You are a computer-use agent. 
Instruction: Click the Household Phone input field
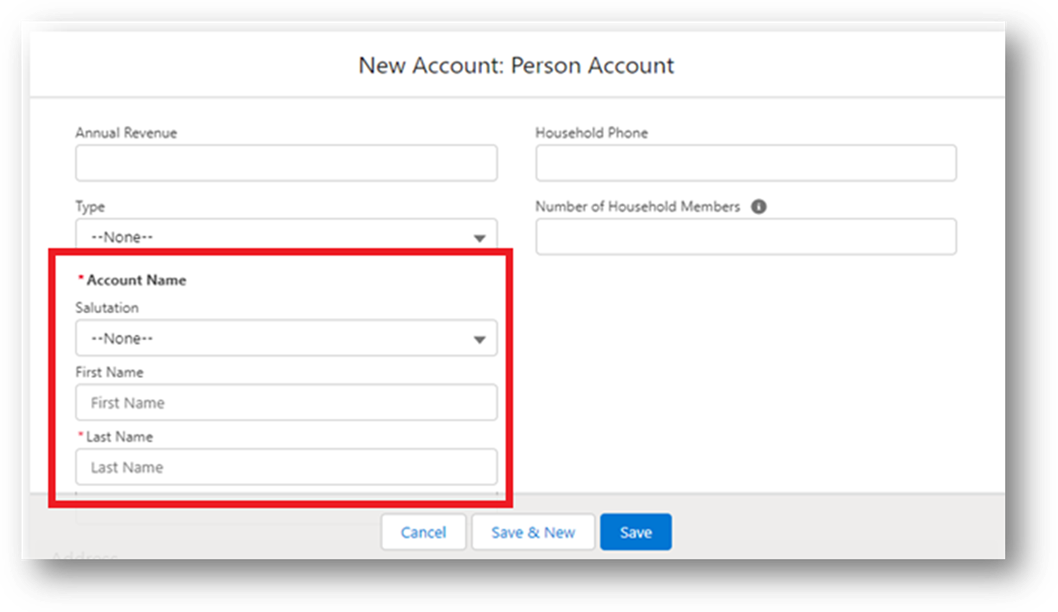[x=746, y=163]
